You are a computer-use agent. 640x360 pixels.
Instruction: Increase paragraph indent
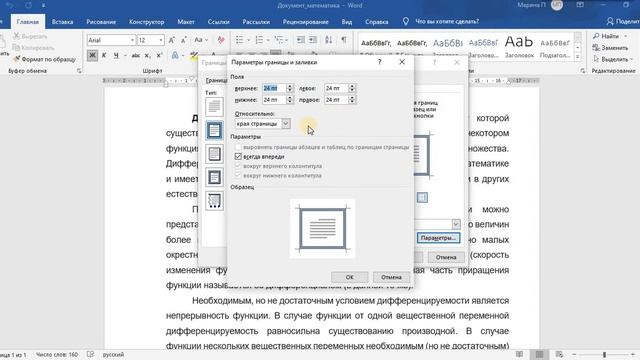tap(313, 40)
